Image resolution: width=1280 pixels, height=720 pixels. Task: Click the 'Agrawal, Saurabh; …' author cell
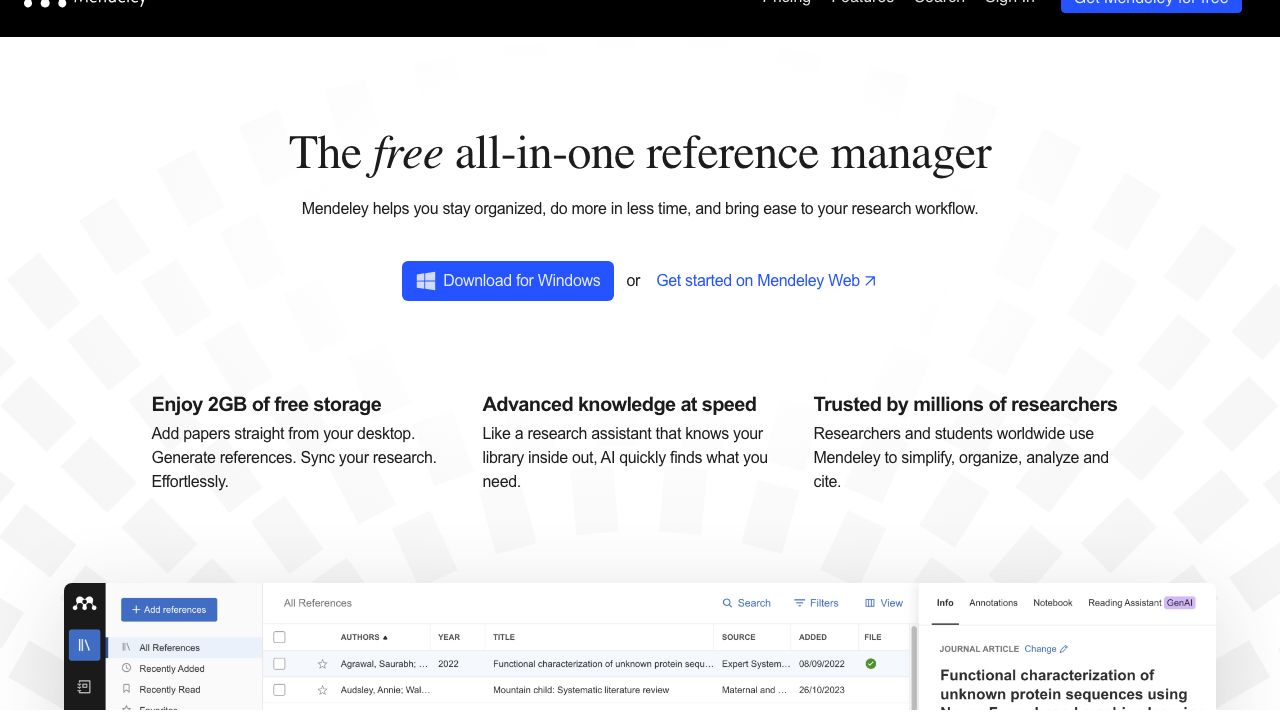click(384, 663)
